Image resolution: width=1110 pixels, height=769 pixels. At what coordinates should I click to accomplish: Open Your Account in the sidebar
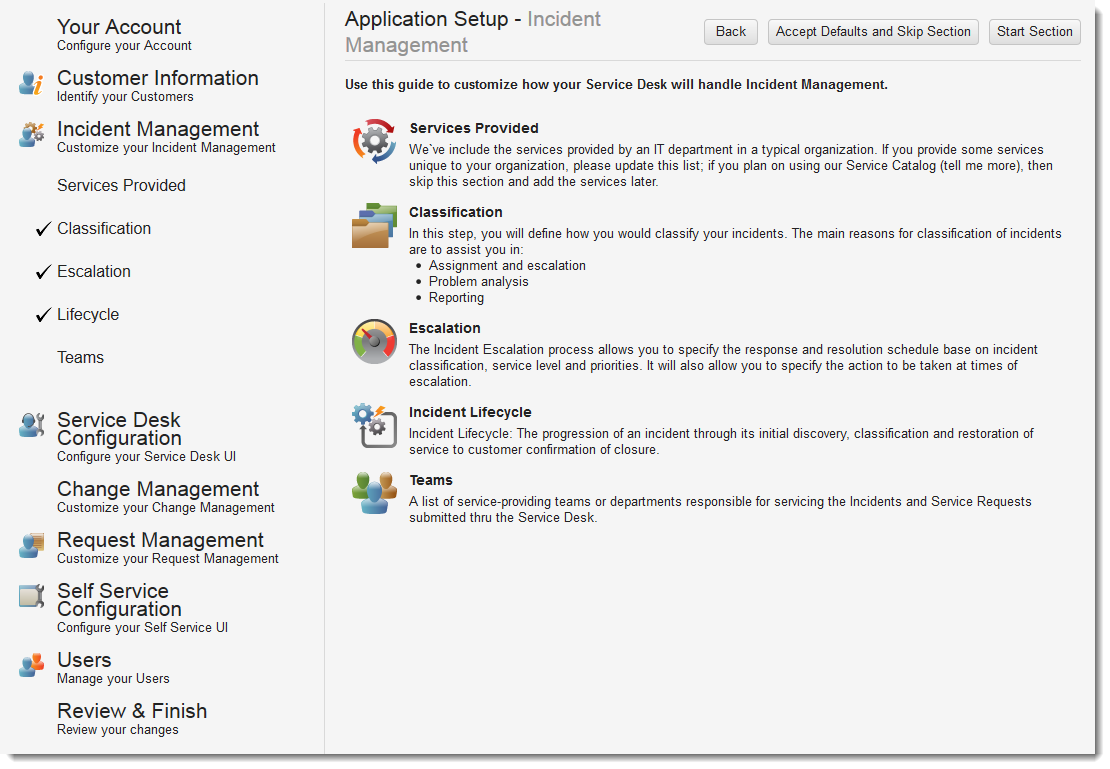pyautogui.click(x=119, y=27)
